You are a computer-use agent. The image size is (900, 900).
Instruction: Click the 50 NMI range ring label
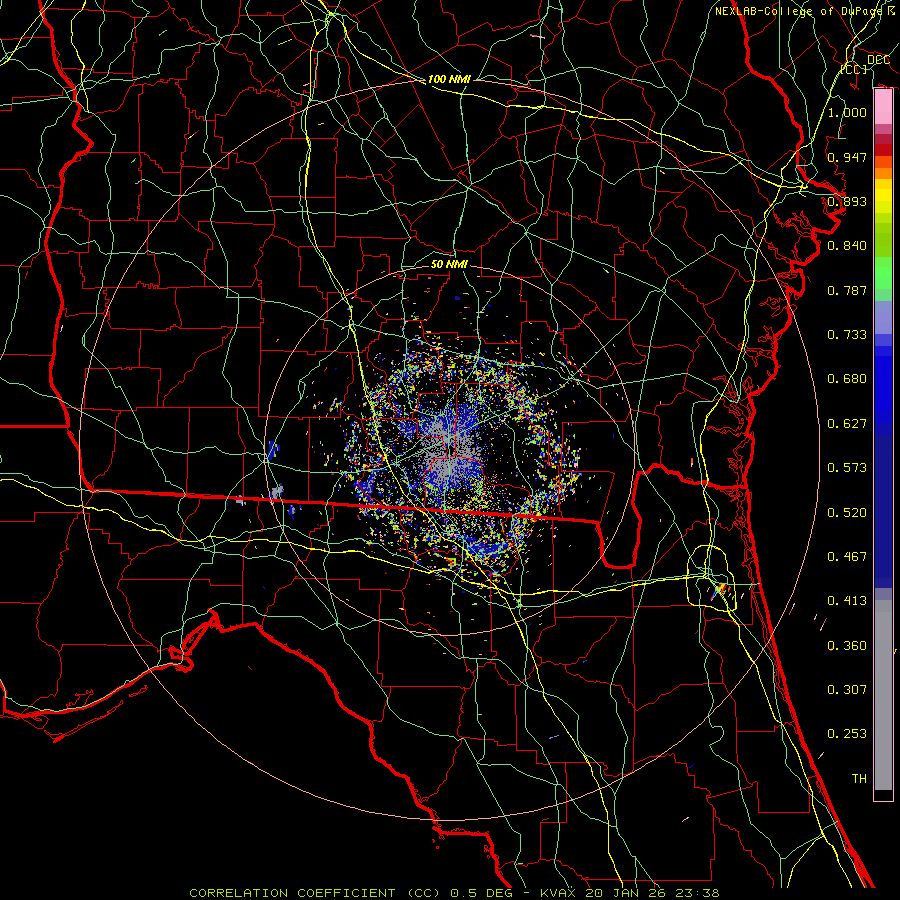coord(449,264)
